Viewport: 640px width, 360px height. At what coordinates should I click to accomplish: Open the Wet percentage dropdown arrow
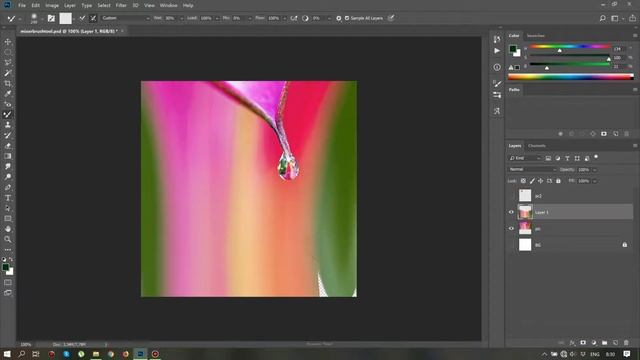(181, 18)
